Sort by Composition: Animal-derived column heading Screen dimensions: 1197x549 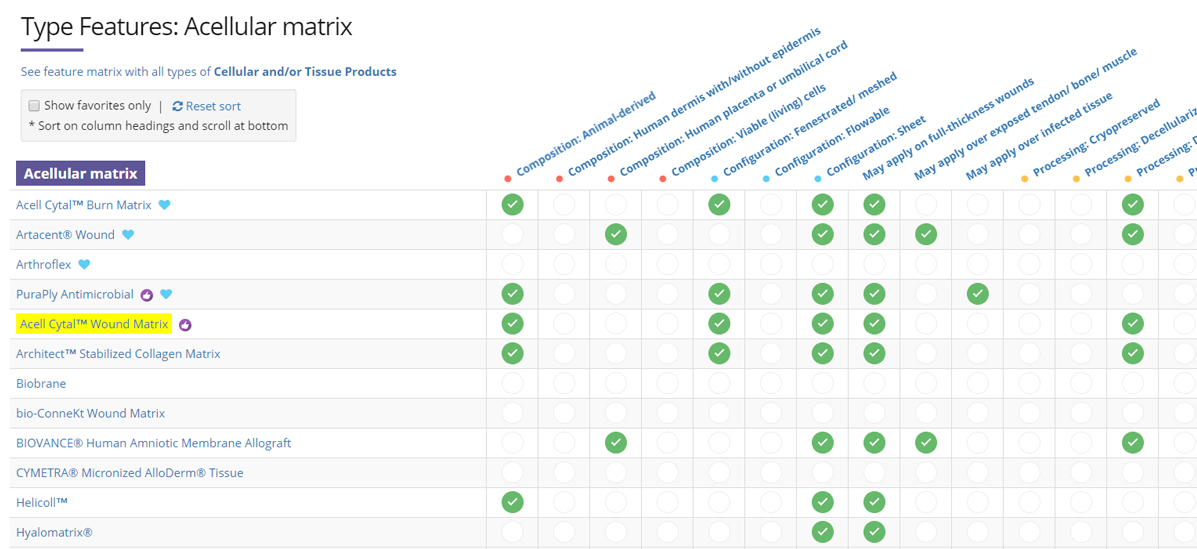coord(584,135)
